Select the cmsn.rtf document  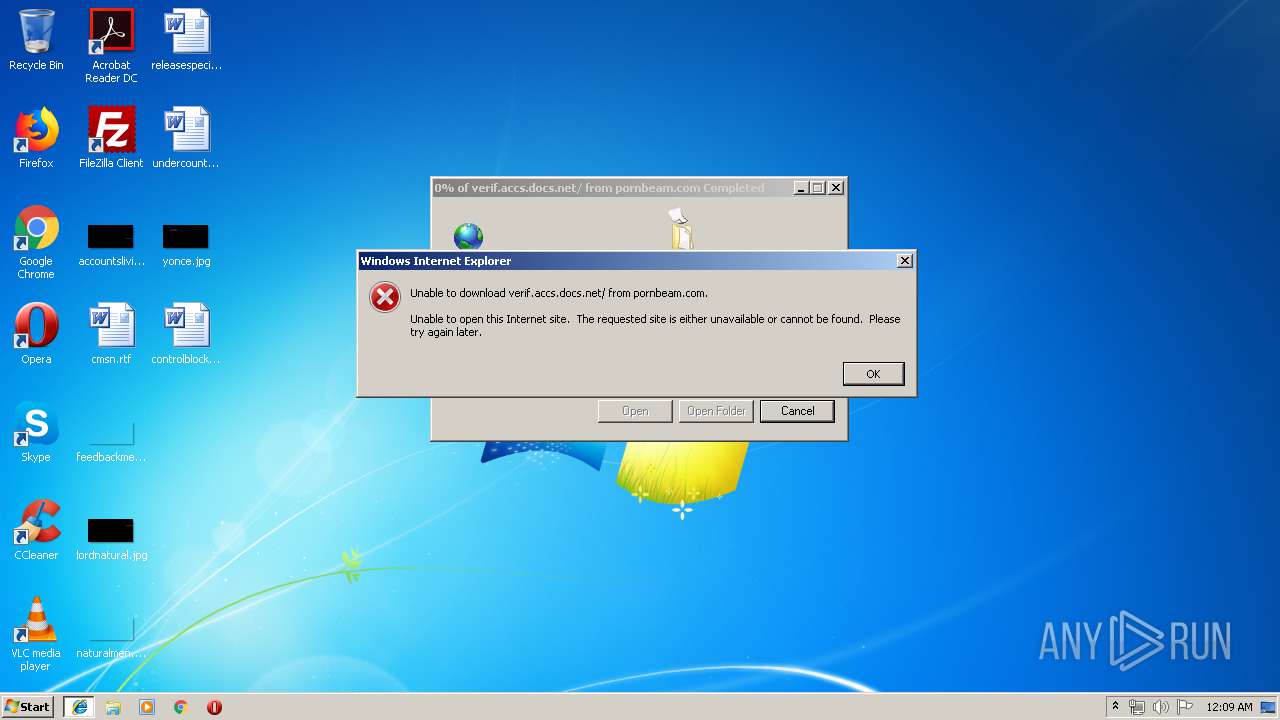click(111, 334)
